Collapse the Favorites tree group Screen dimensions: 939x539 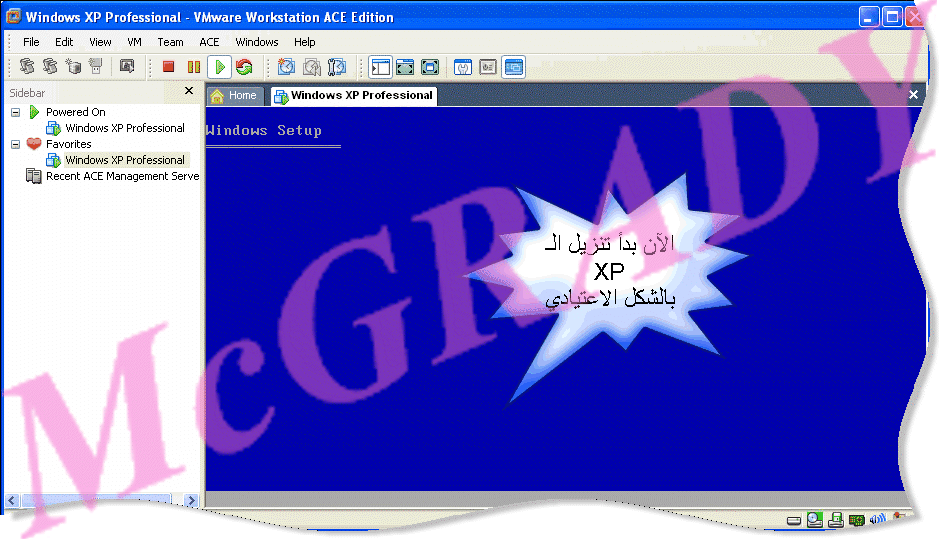(x=16, y=144)
